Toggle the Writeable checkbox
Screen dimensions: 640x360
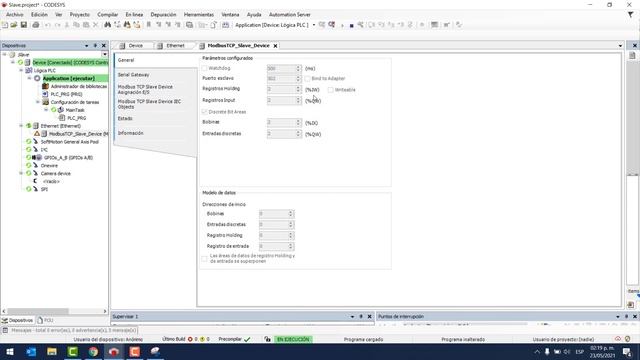click(x=331, y=90)
